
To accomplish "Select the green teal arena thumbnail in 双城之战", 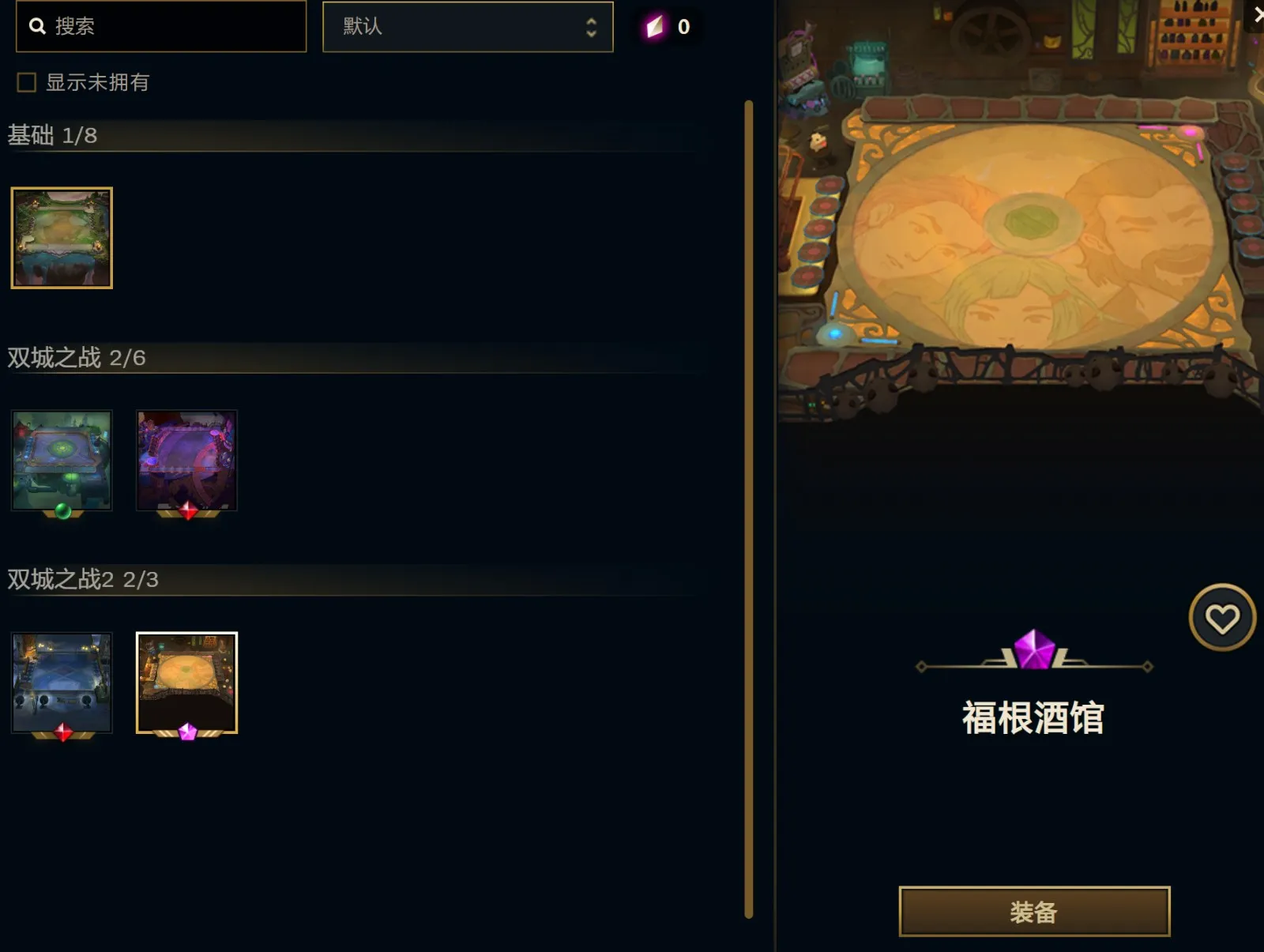I will (62, 461).
